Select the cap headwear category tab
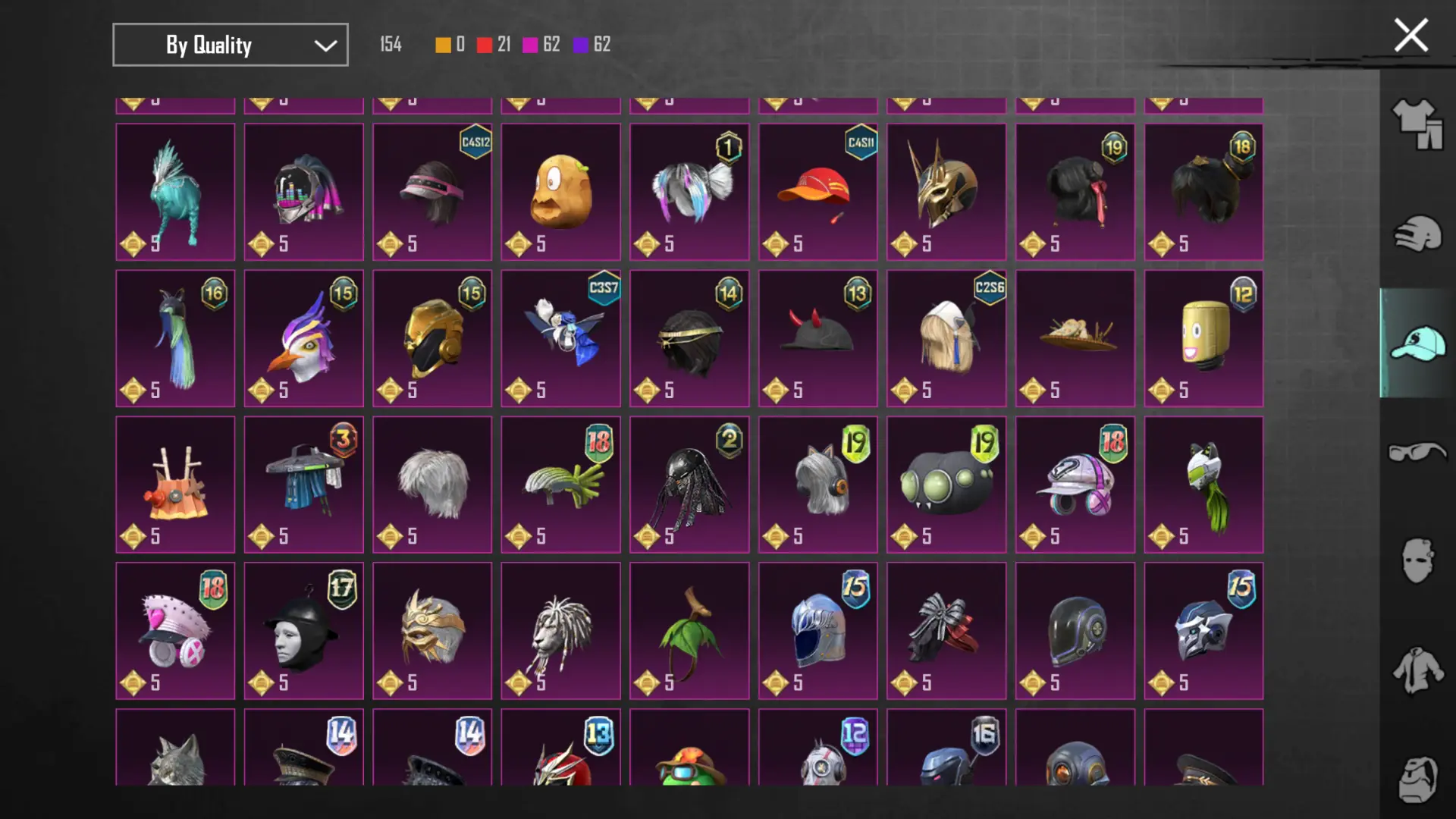 [1417, 344]
